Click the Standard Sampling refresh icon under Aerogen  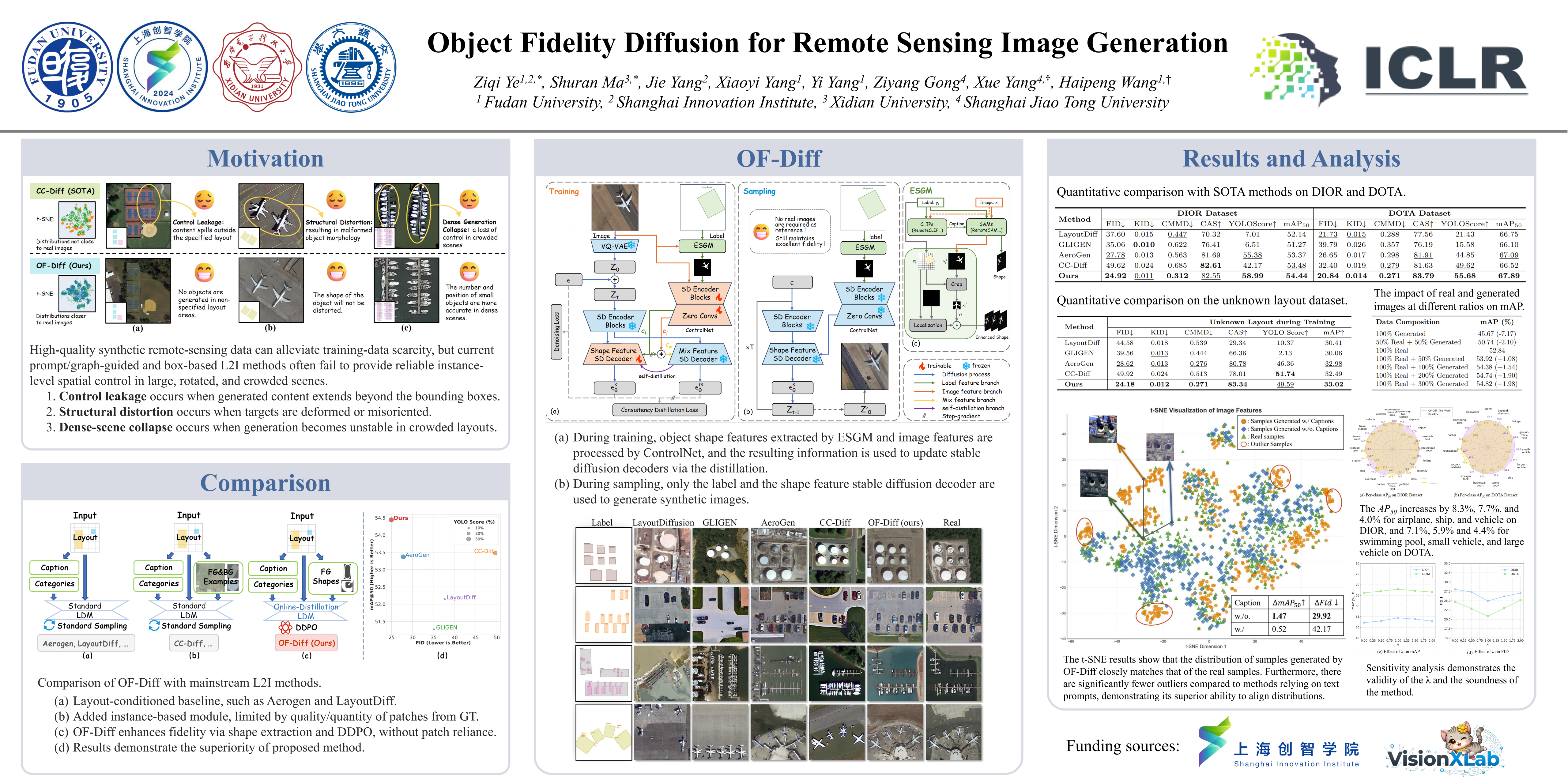pos(49,625)
